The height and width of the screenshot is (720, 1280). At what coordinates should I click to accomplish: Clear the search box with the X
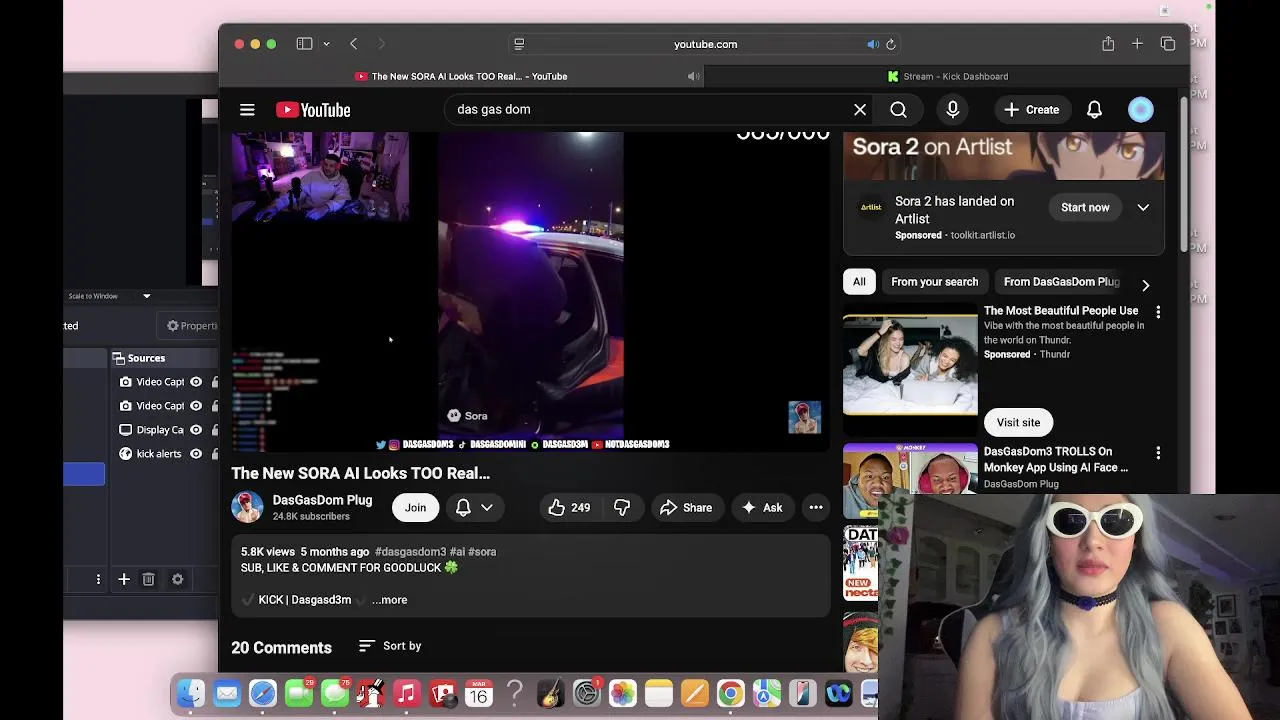pos(860,110)
